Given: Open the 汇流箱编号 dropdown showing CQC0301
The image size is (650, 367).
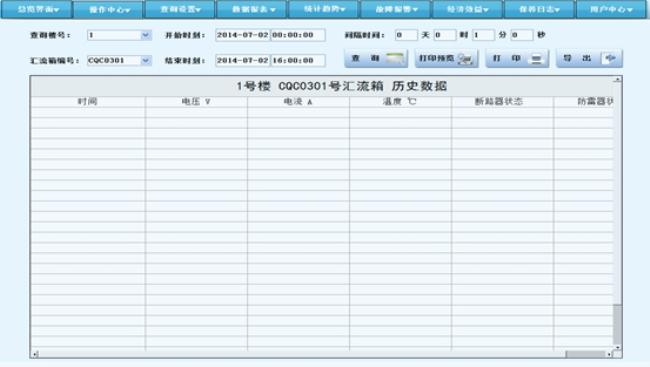Looking at the screenshot, I should pos(119,61).
